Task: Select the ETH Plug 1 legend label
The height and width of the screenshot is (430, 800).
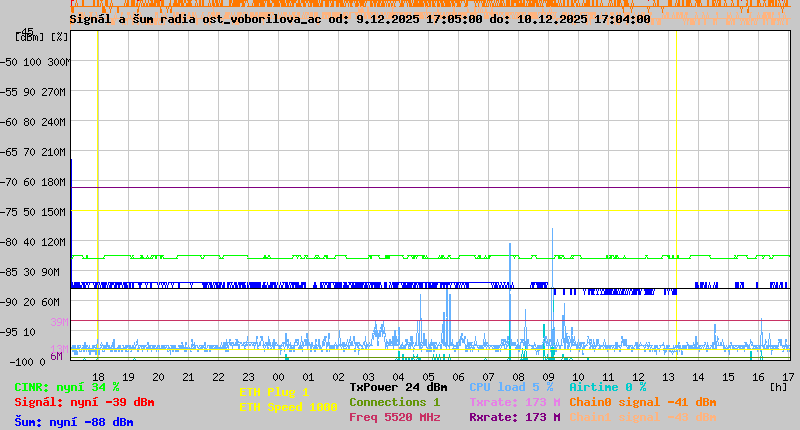Action: pos(274,392)
